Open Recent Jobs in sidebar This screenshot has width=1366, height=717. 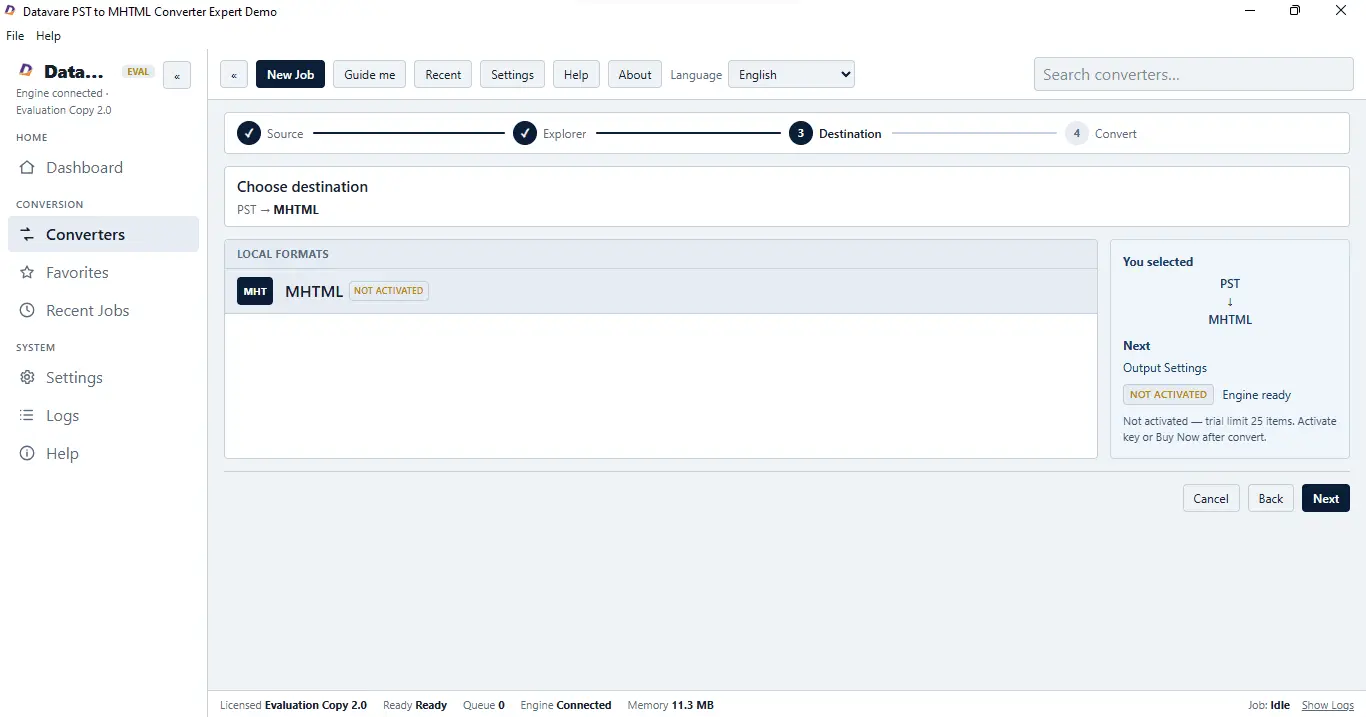103,311
